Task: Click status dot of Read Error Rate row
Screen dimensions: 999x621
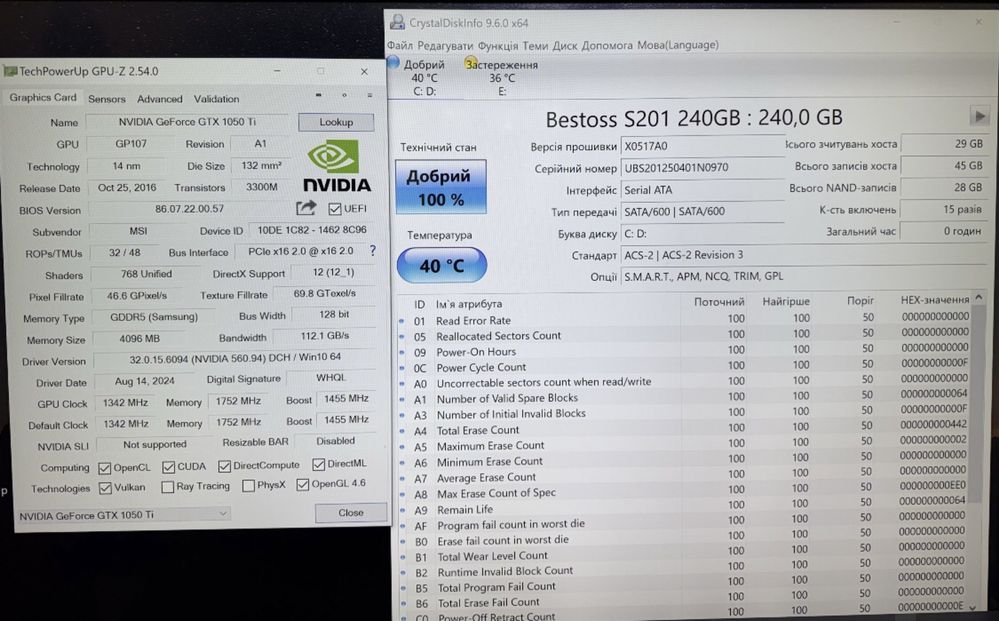Action: coord(401,321)
